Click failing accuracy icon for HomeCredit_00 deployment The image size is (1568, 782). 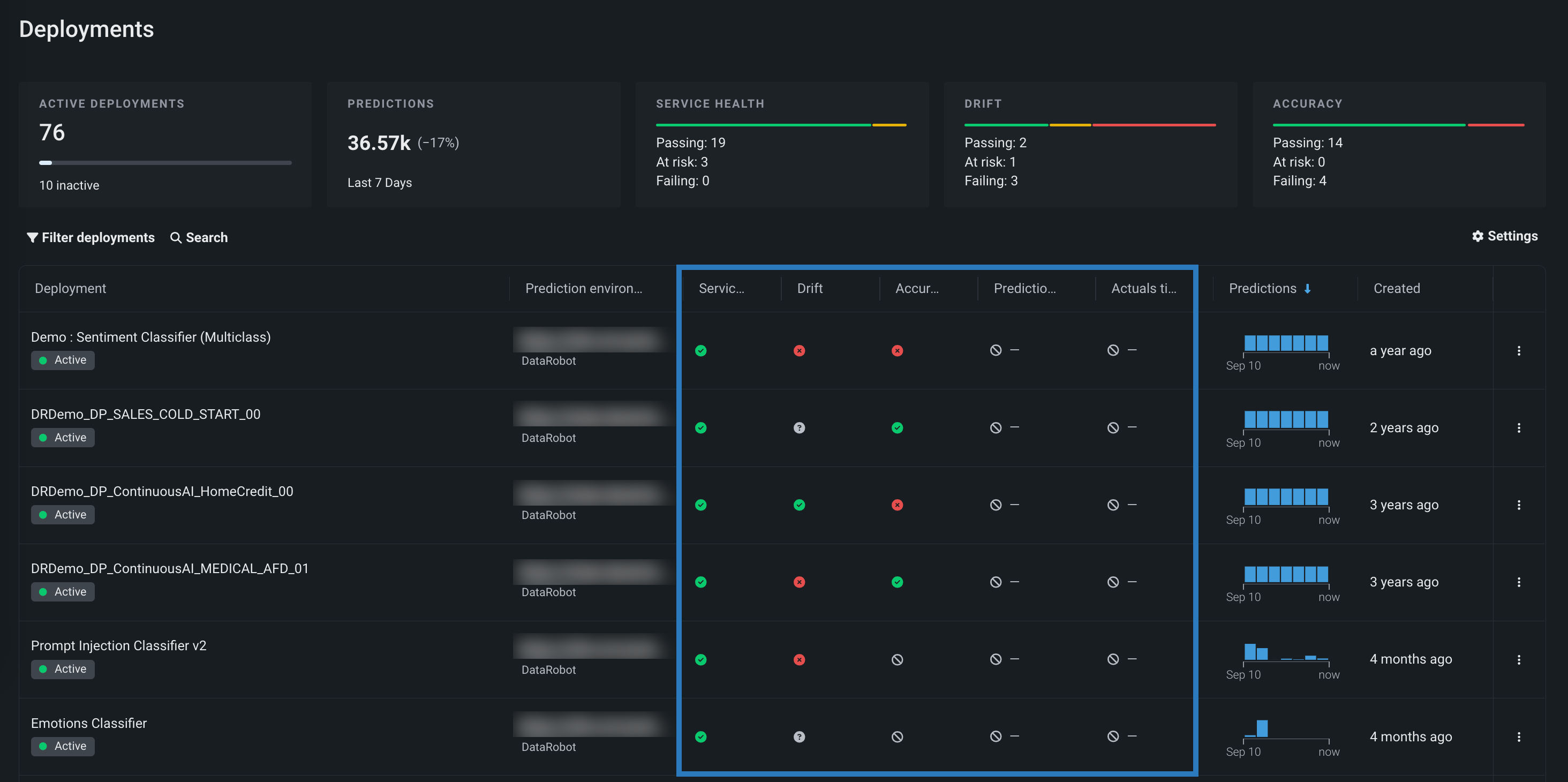point(897,505)
